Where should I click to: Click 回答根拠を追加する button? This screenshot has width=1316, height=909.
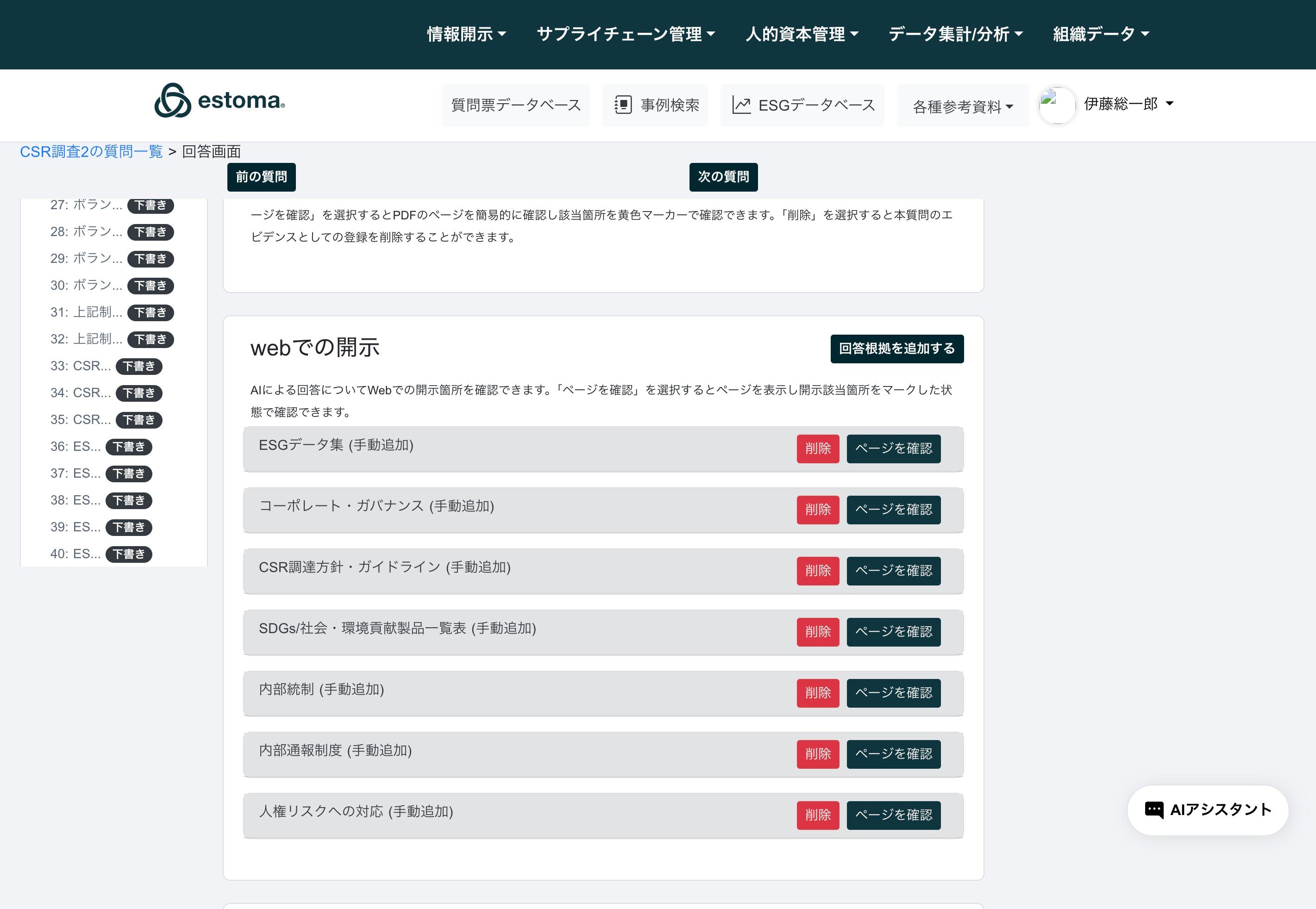pos(896,349)
